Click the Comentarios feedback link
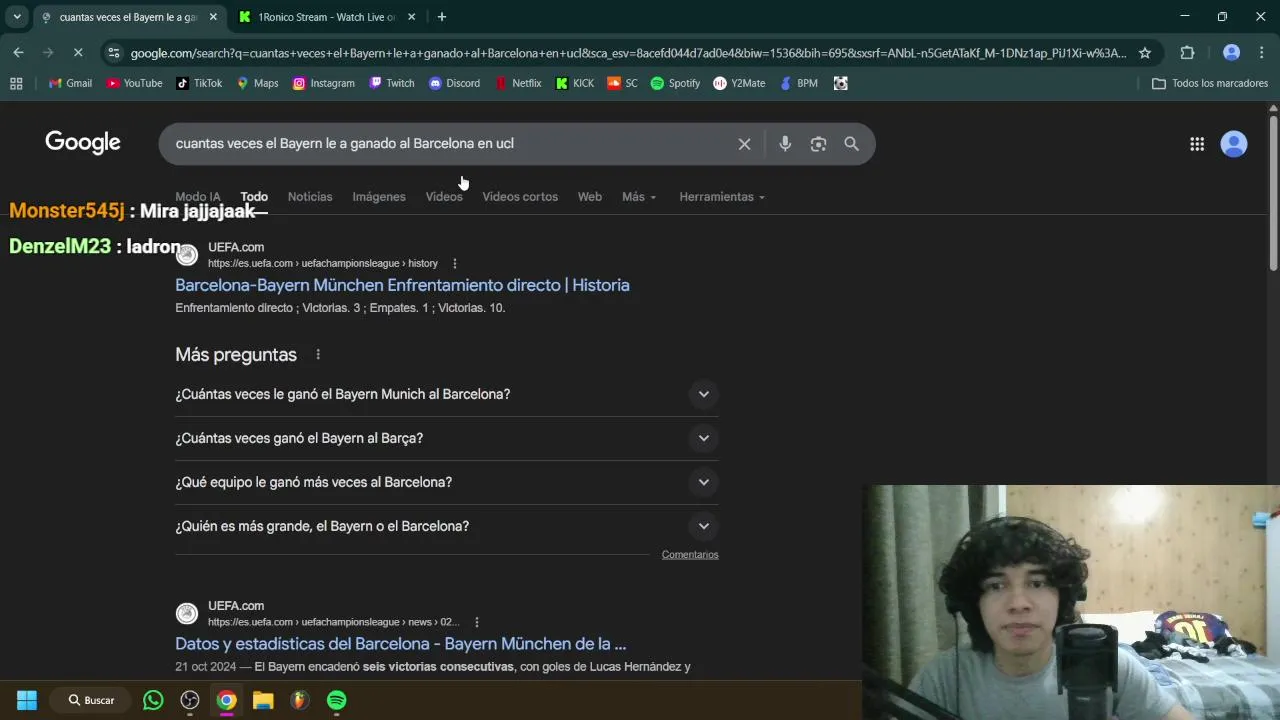 [690, 555]
